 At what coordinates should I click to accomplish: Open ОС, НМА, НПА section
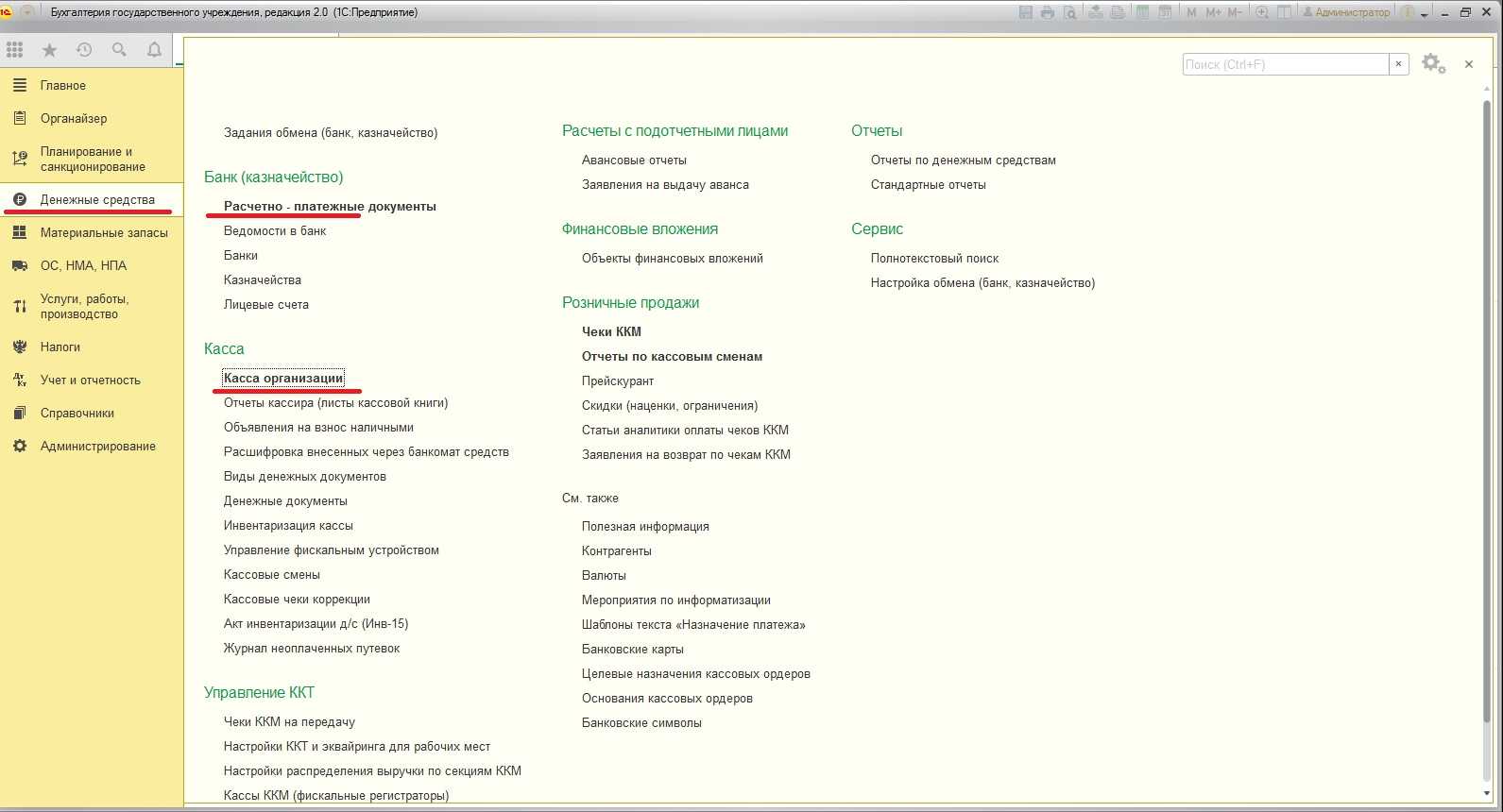[92, 265]
